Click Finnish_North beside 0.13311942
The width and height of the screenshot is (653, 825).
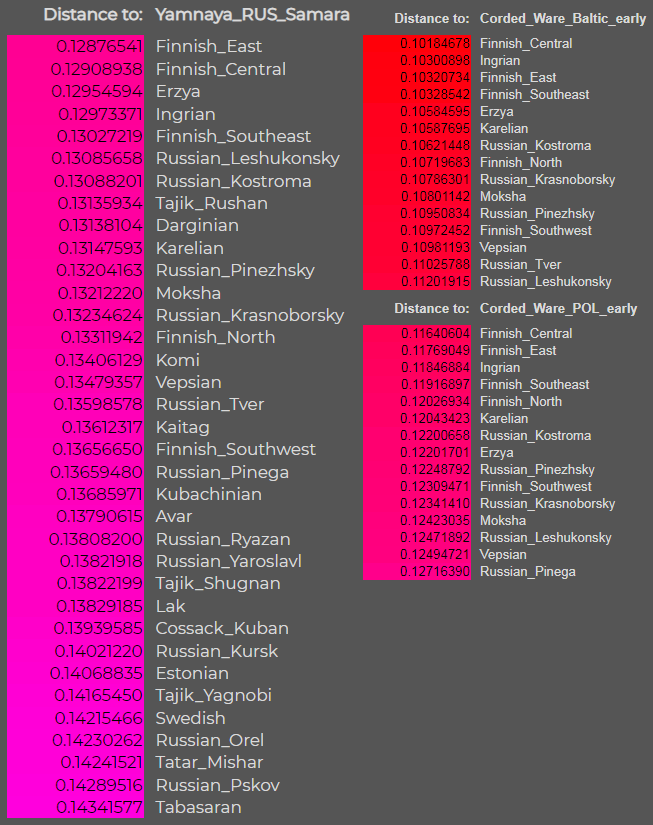[x=215, y=337]
